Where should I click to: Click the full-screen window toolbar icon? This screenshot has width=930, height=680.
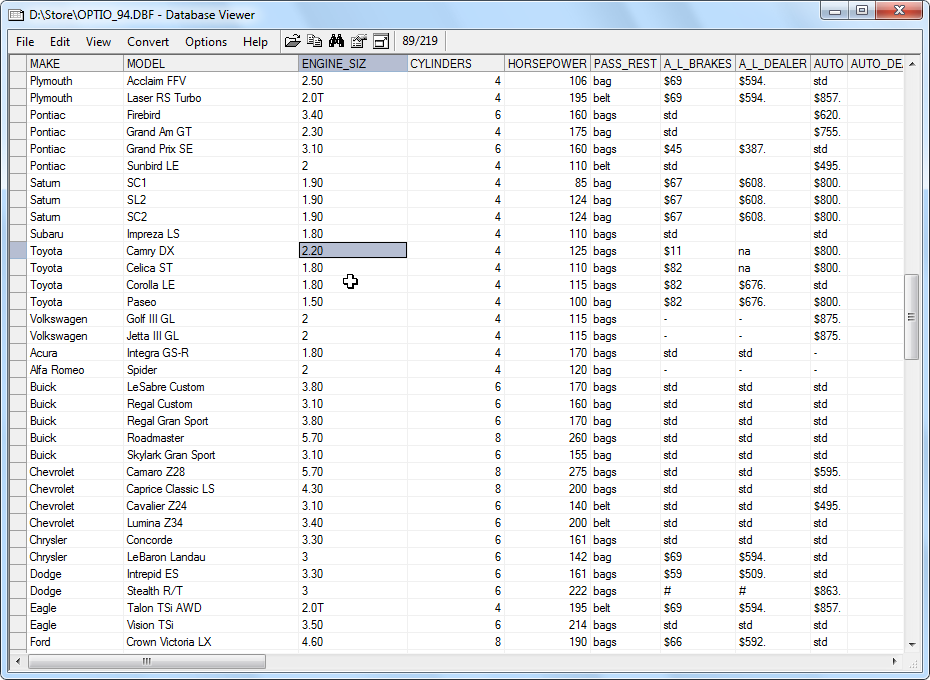click(x=381, y=41)
